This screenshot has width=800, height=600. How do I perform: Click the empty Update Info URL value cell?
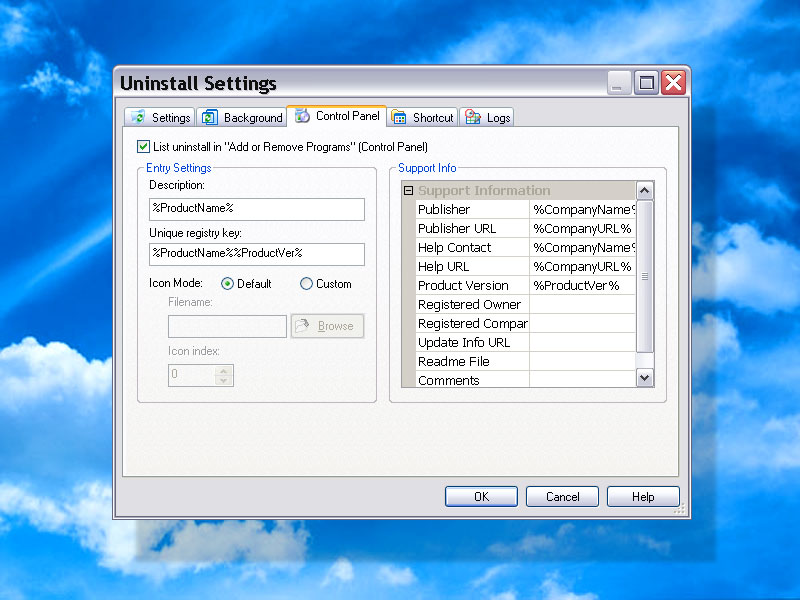coord(582,342)
